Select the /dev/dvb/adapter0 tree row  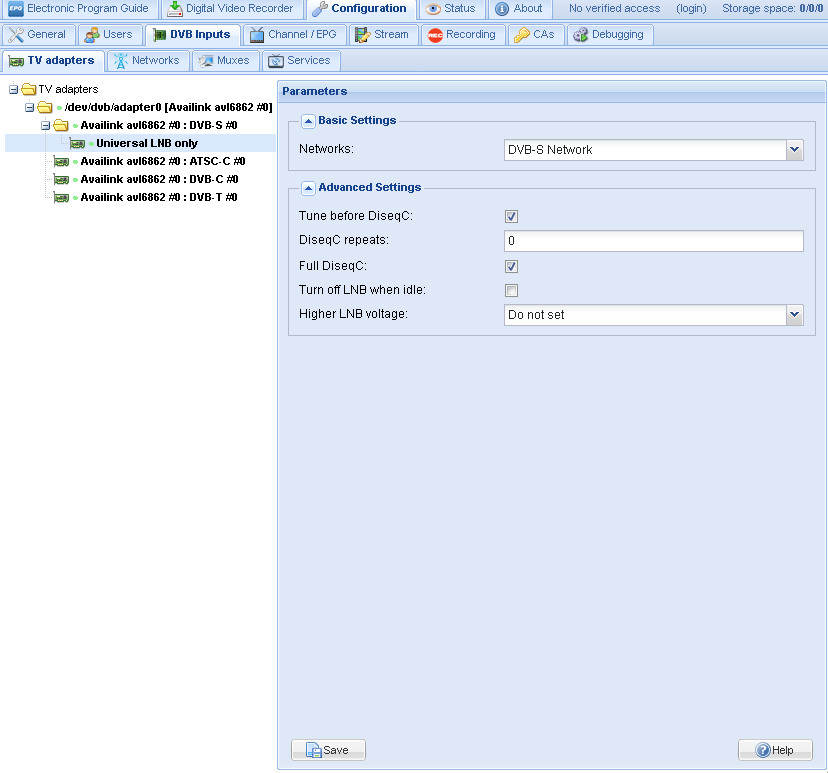tap(168, 107)
